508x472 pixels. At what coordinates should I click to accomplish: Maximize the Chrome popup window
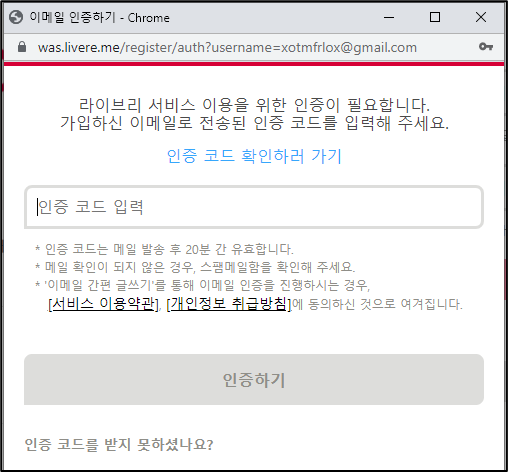(x=435, y=17)
